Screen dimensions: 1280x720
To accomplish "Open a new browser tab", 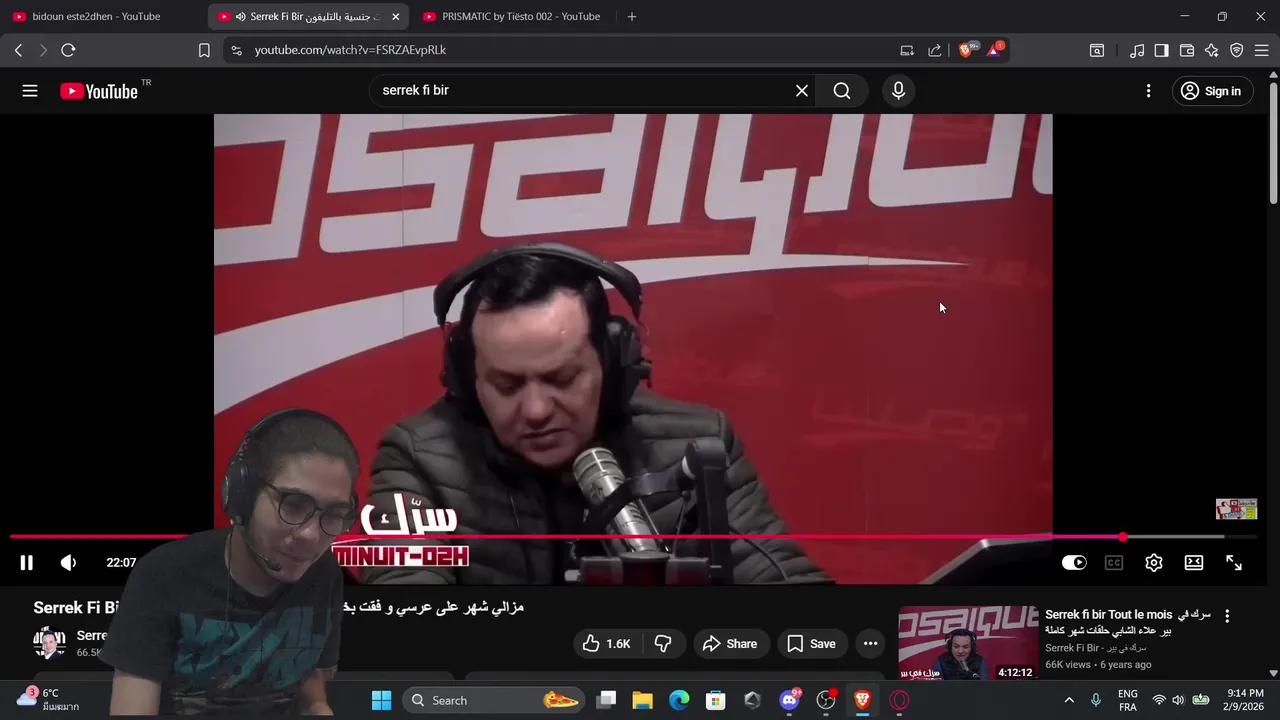I will tap(631, 16).
